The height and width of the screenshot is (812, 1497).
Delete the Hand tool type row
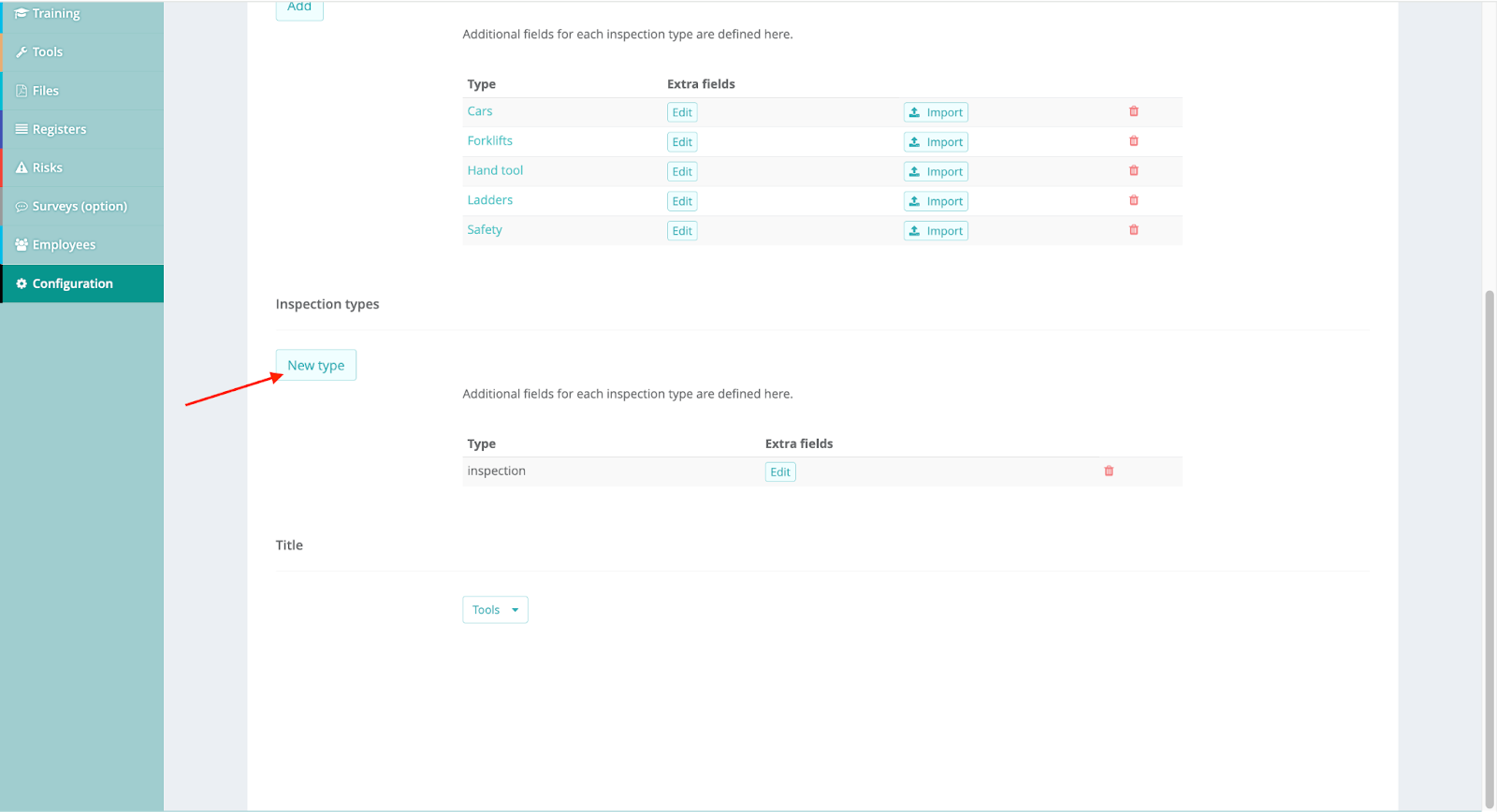click(x=1133, y=170)
